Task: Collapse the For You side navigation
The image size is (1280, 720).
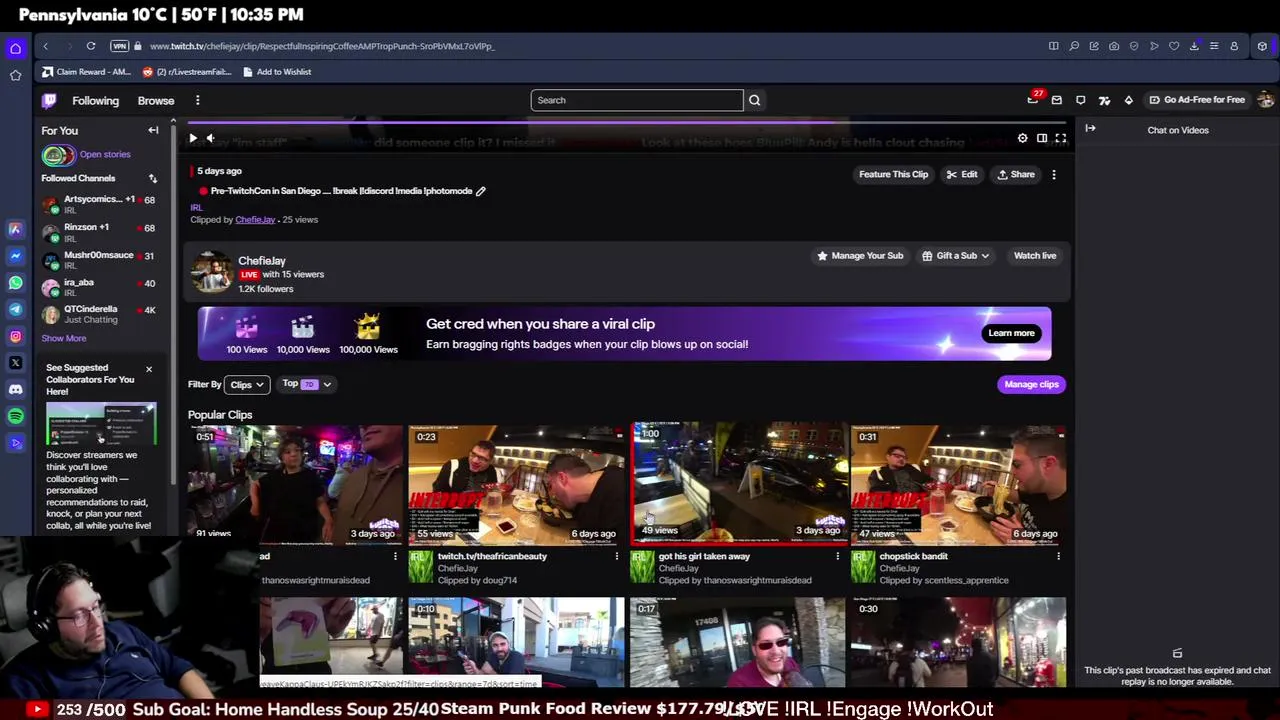Action: 153,130
